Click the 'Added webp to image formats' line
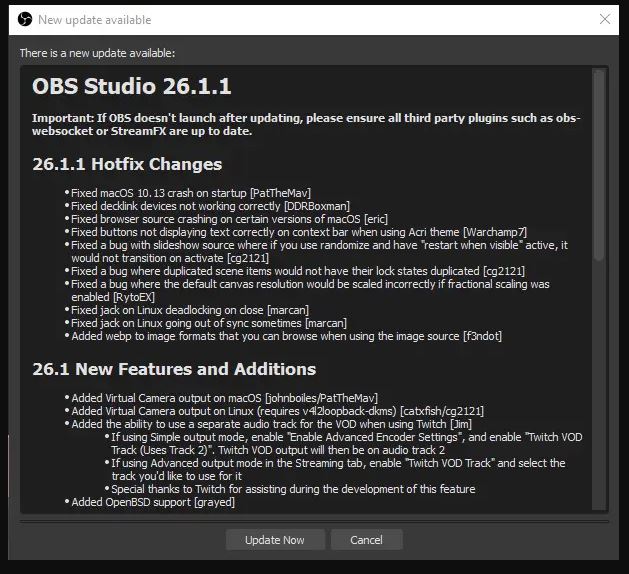This screenshot has width=629, height=574. pyautogui.click(x=286, y=336)
